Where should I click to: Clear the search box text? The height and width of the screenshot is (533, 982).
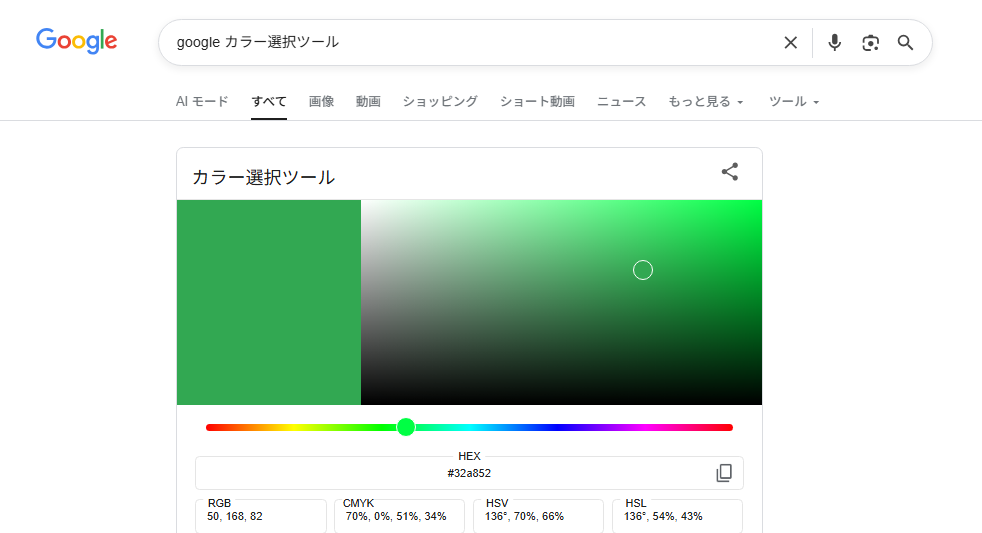pos(790,42)
